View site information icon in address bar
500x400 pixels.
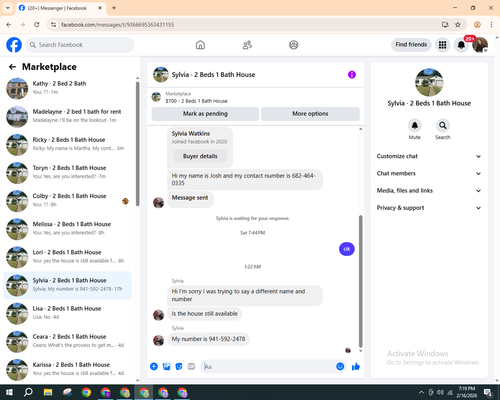pyautogui.click(x=53, y=25)
